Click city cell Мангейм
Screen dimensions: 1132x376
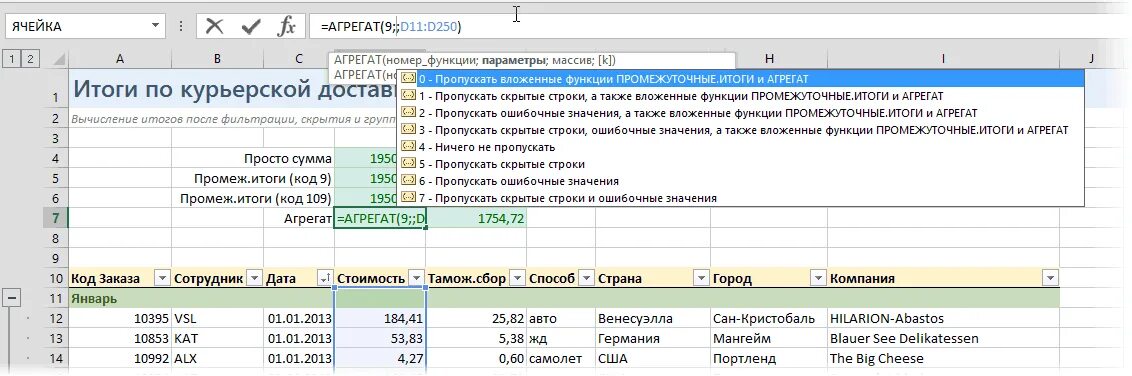pyautogui.click(x=769, y=338)
